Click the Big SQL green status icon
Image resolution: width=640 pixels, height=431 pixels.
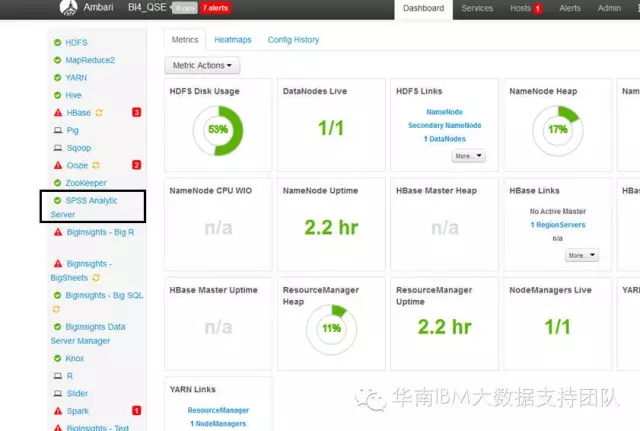58,295
